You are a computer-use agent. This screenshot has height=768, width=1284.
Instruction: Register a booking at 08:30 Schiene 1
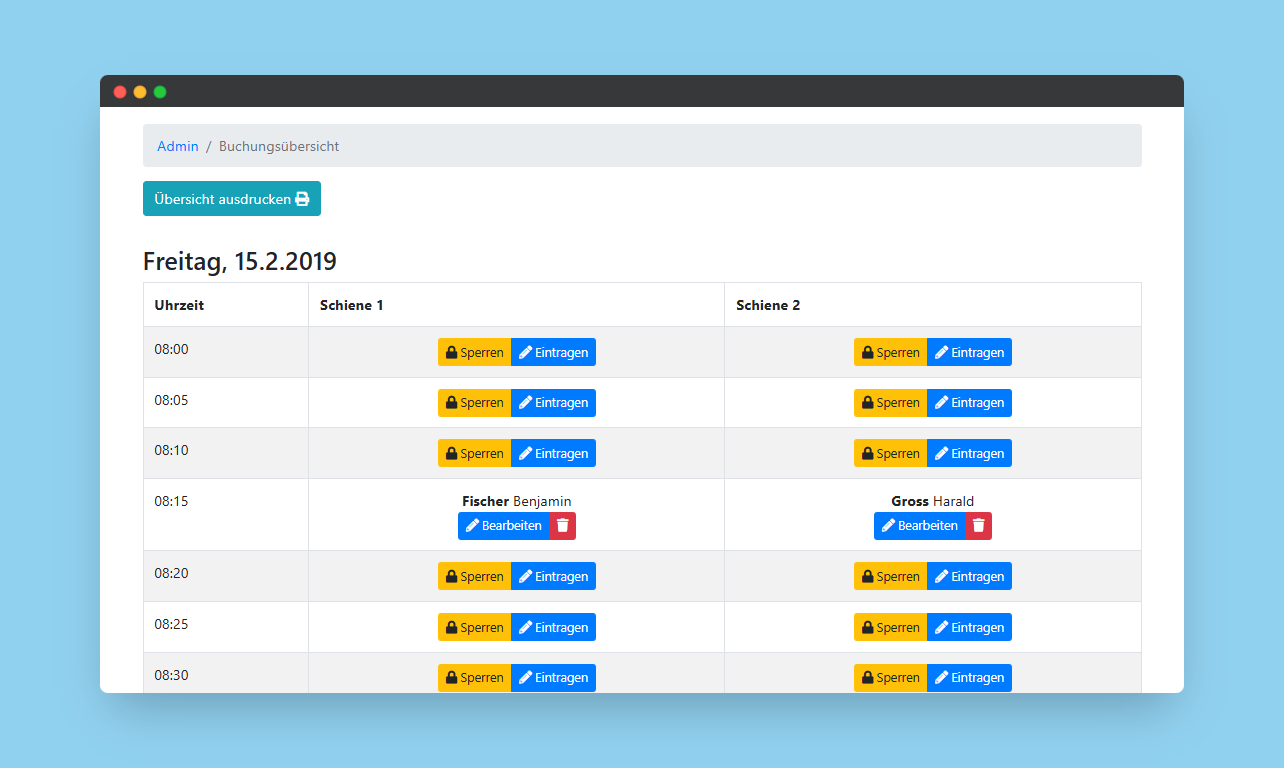pyautogui.click(x=553, y=678)
